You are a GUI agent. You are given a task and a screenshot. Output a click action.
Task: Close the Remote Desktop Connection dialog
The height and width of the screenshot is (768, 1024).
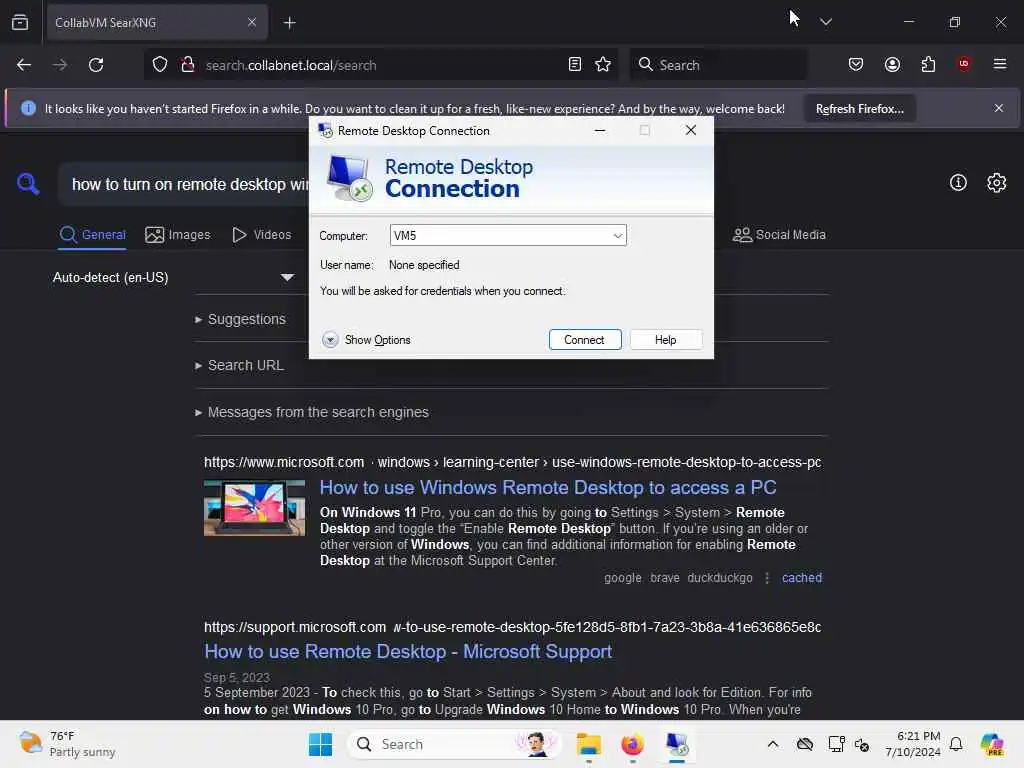[690, 131]
